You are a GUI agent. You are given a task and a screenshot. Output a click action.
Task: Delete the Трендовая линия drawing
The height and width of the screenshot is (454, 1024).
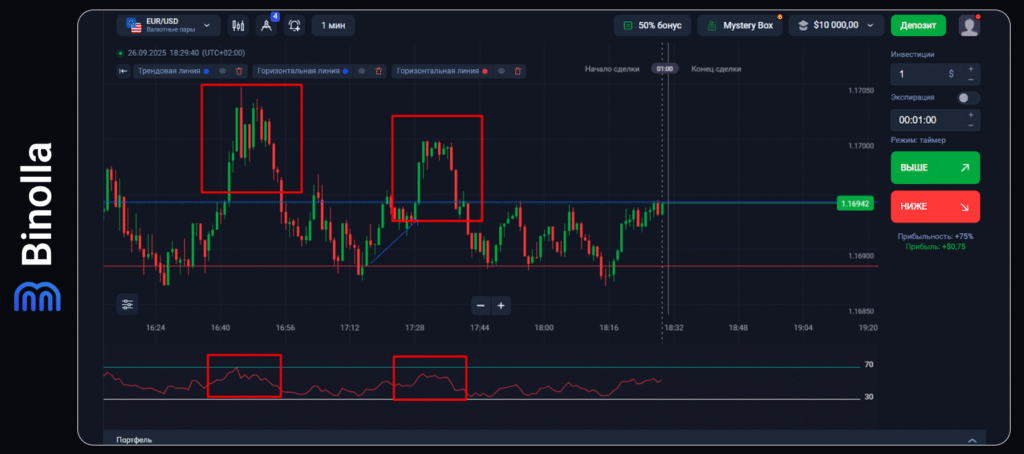click(239, 71)
